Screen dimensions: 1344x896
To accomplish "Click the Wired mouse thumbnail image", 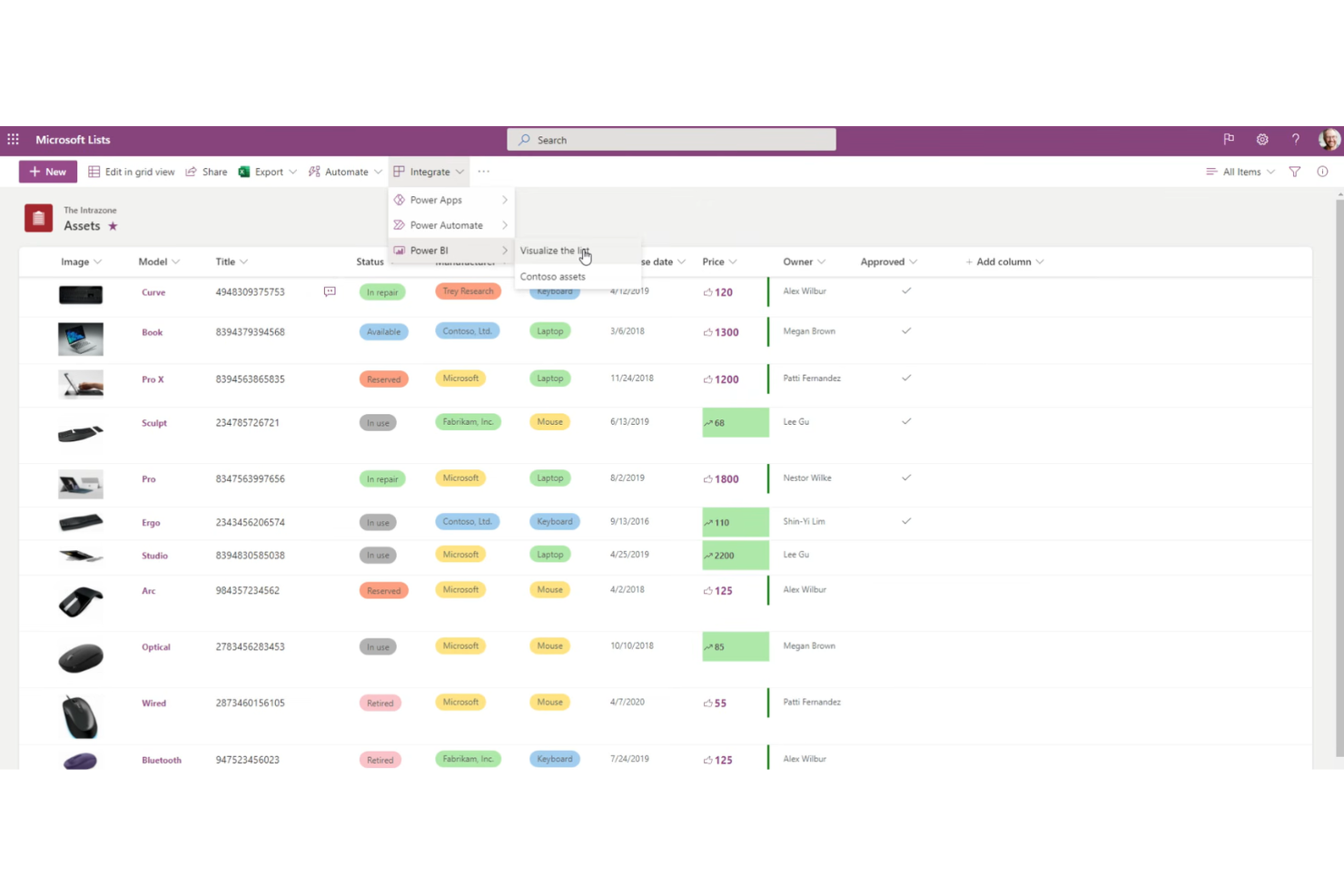I will (80, 717).
